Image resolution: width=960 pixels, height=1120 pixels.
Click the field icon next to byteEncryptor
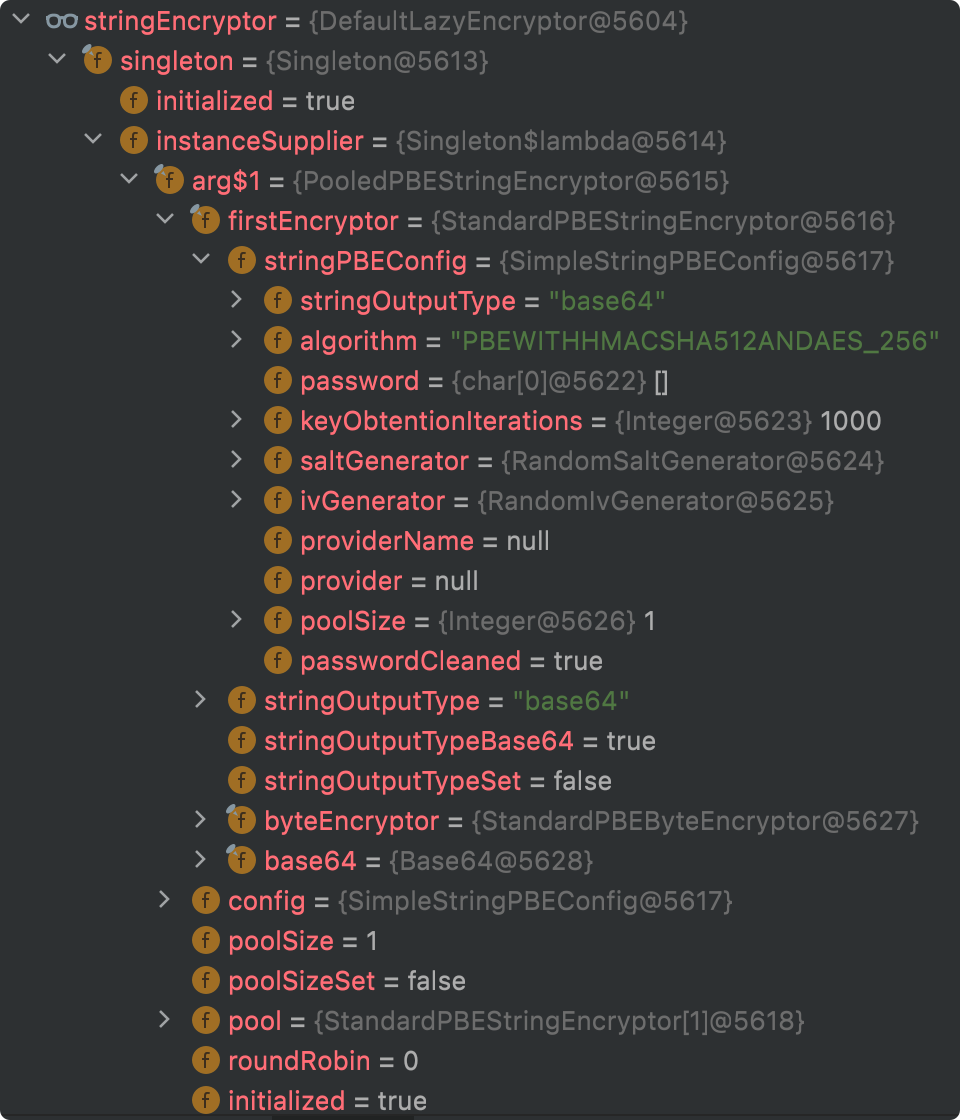[241, 820]
